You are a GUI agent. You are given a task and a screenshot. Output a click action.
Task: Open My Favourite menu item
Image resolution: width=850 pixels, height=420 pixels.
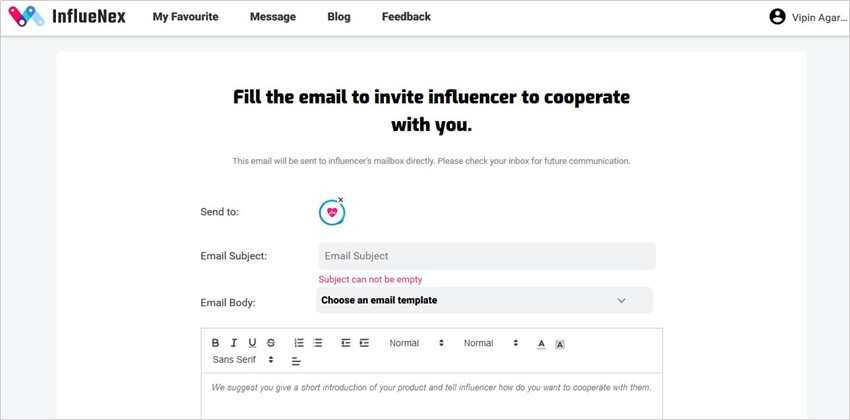point(185,17)
